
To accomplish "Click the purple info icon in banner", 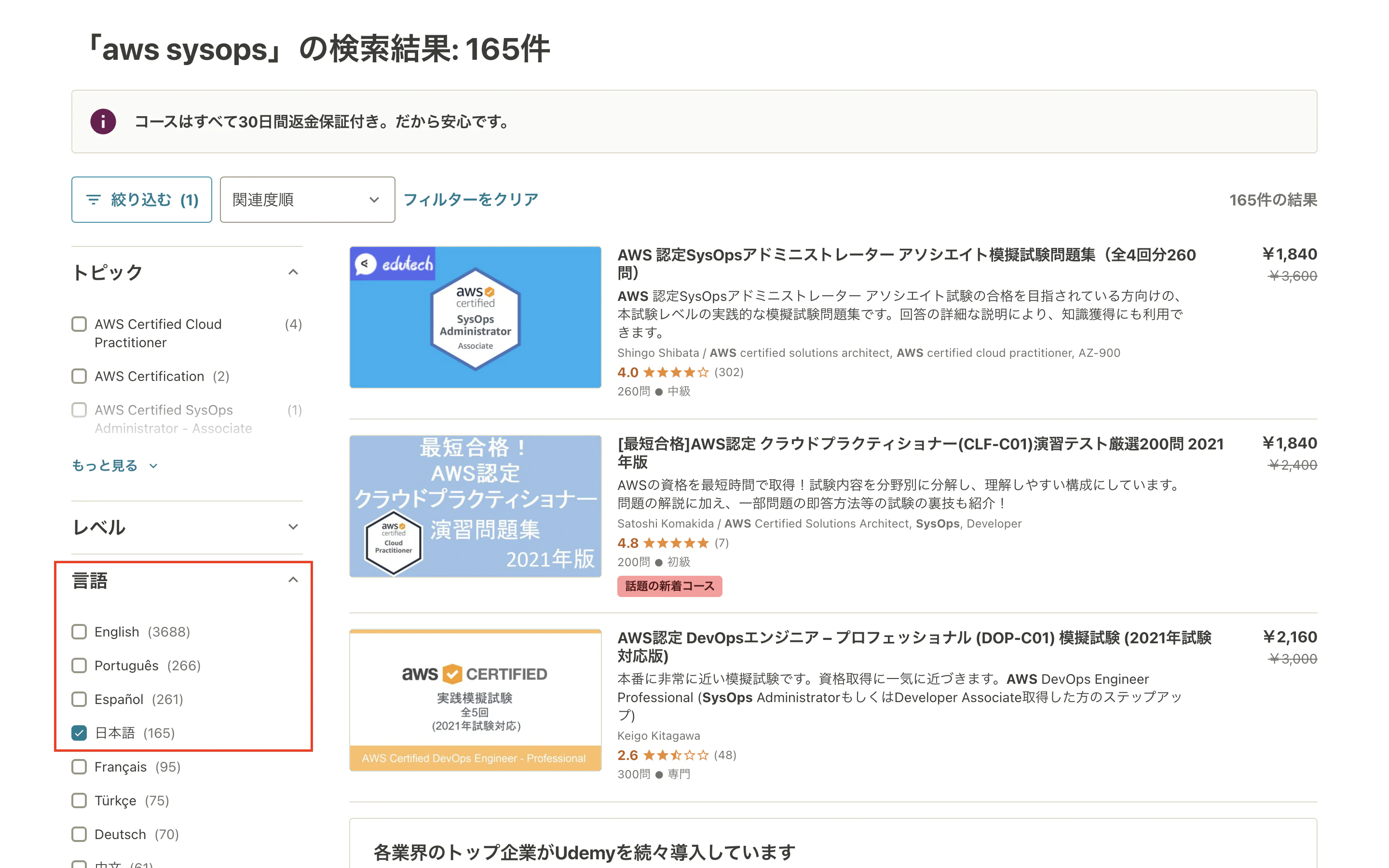I will tap(103, 122).
